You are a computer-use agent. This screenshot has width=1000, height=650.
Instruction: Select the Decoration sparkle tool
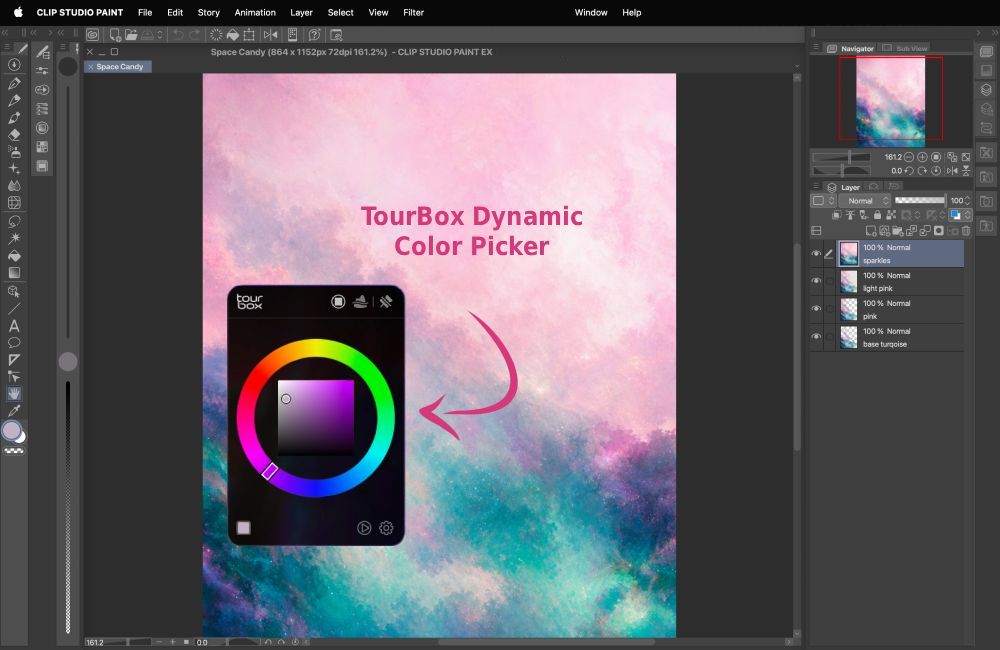[x=14, y=169]
